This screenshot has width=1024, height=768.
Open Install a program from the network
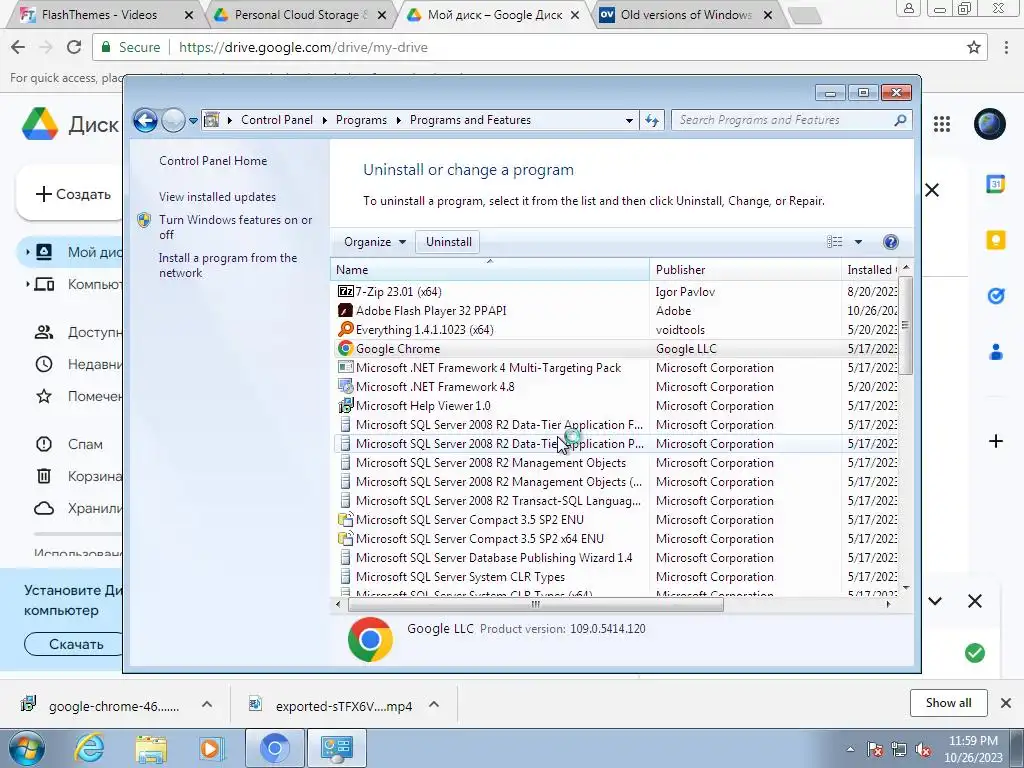coord(228,265)
